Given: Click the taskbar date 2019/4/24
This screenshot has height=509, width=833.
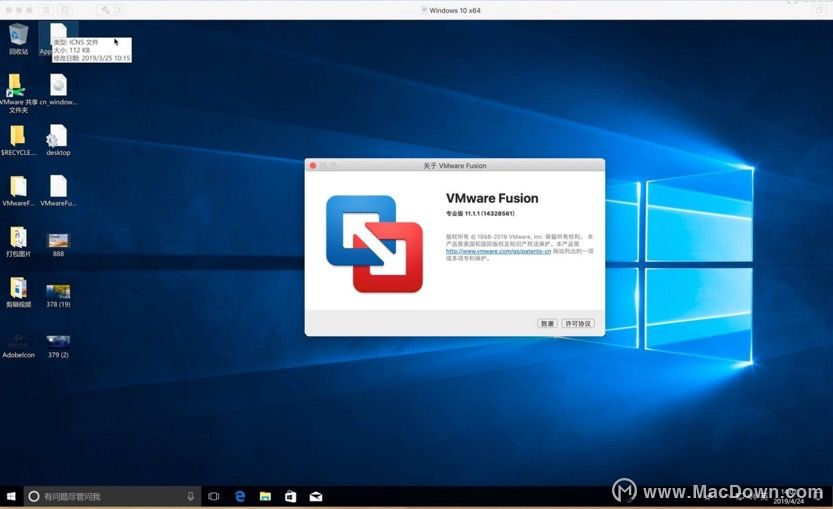Looking at the screenshot, I should tap(788, 501).
